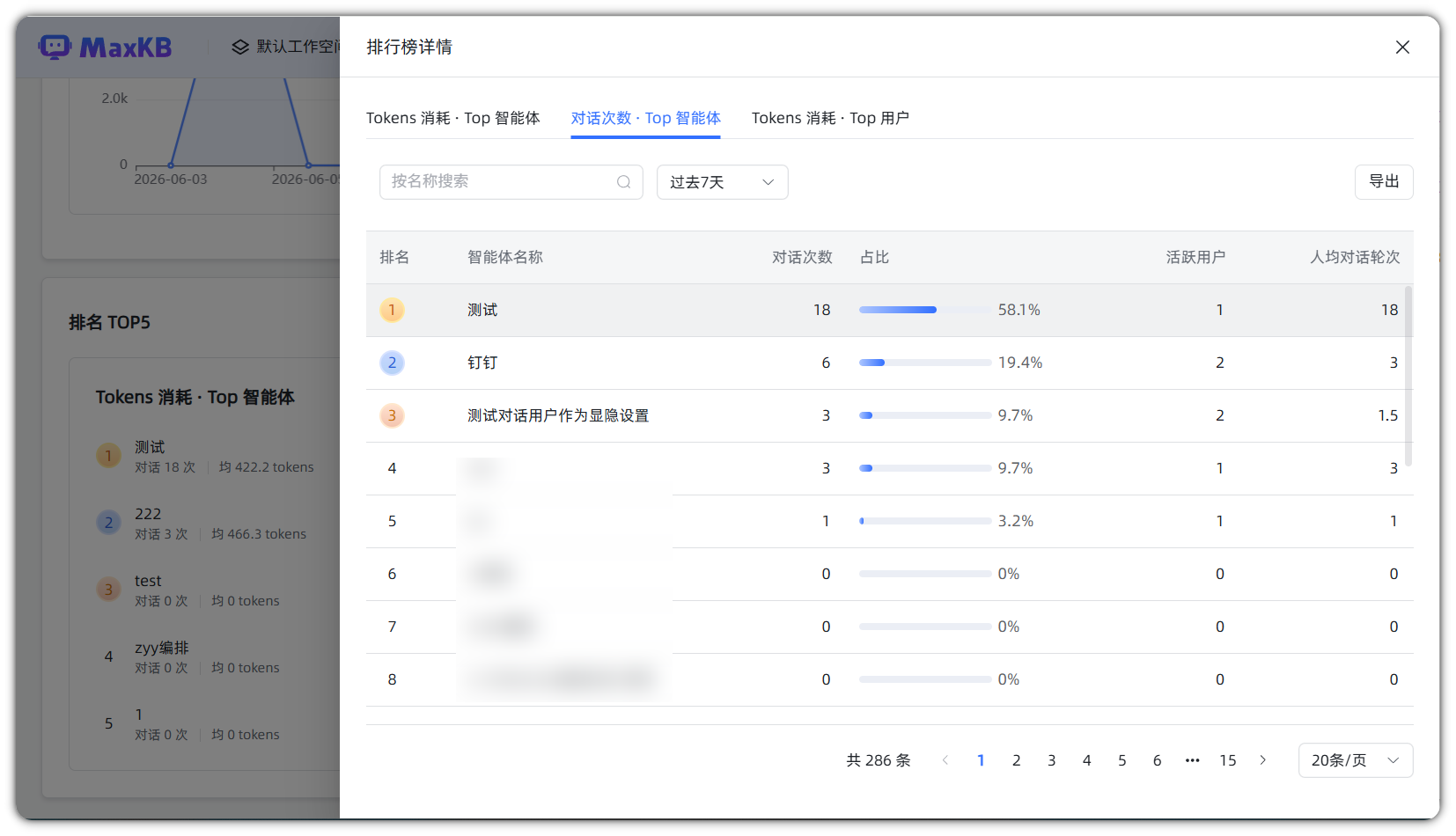Click rank 2 badge beside 222 in TOP5 list
The image size is (1456, 836).
pyautogui.click(x=108, y=523)
